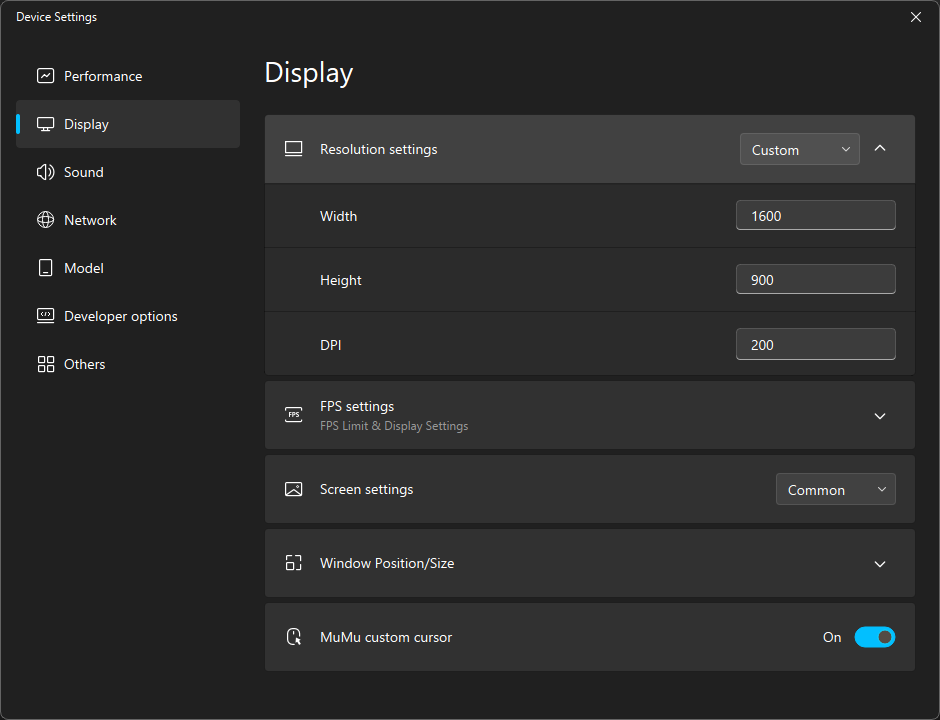Close the Device Settings window
Viewport: 940px width, 720px height.
click(915, 17)
